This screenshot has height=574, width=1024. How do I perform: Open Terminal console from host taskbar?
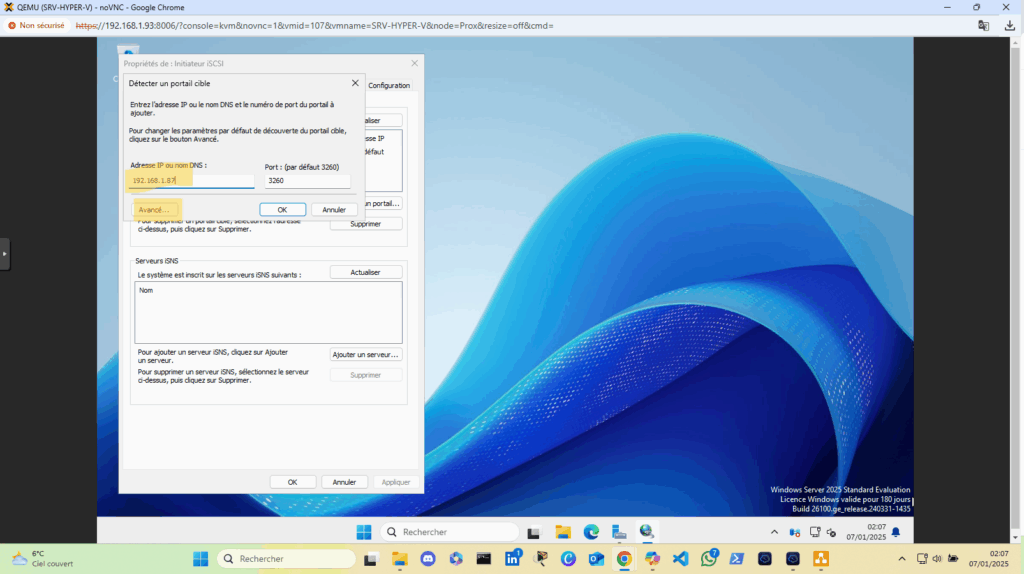pyautogui.click(x=484, y=559)
